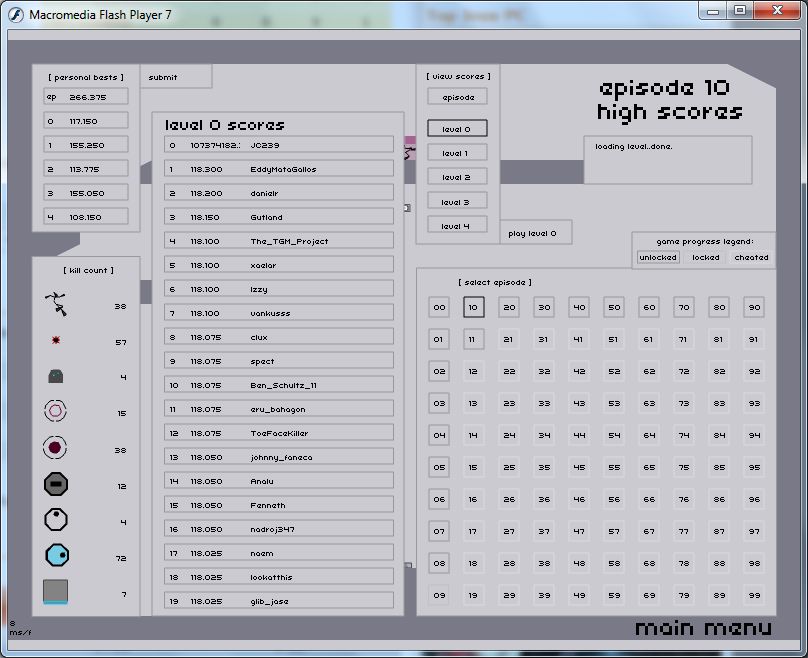Viewport: 808px width, 658px height.
Task: Click the gray thwump block icon
Action: [56, 592]
